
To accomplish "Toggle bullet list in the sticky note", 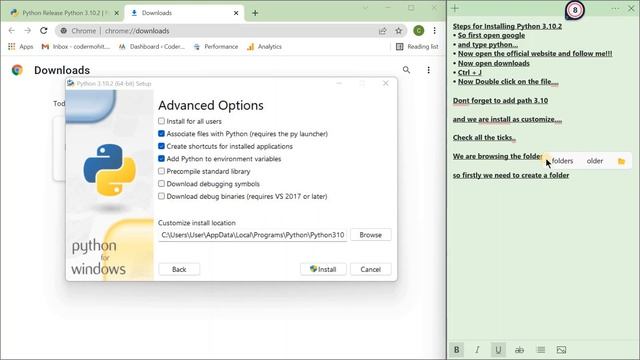I will point(541,350).
